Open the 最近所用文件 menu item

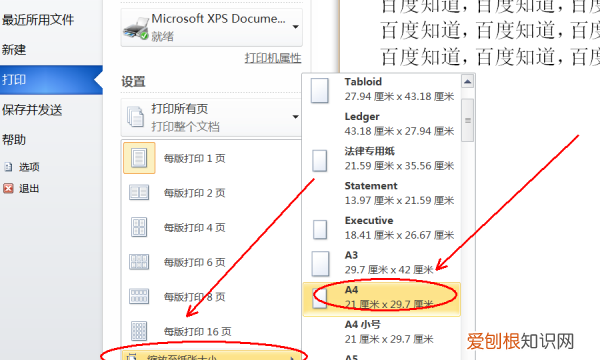pos(38,20)
